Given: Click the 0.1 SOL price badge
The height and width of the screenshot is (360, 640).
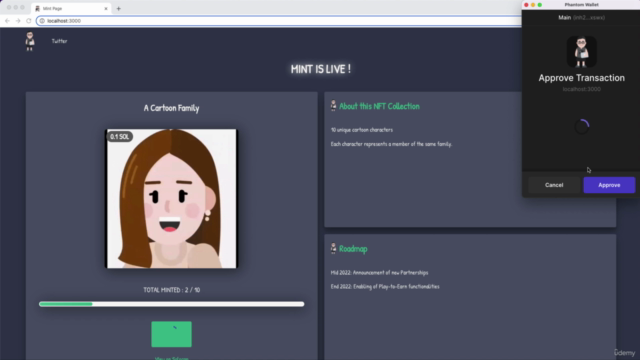Looking at the screenshot, I should pos(119,137).
